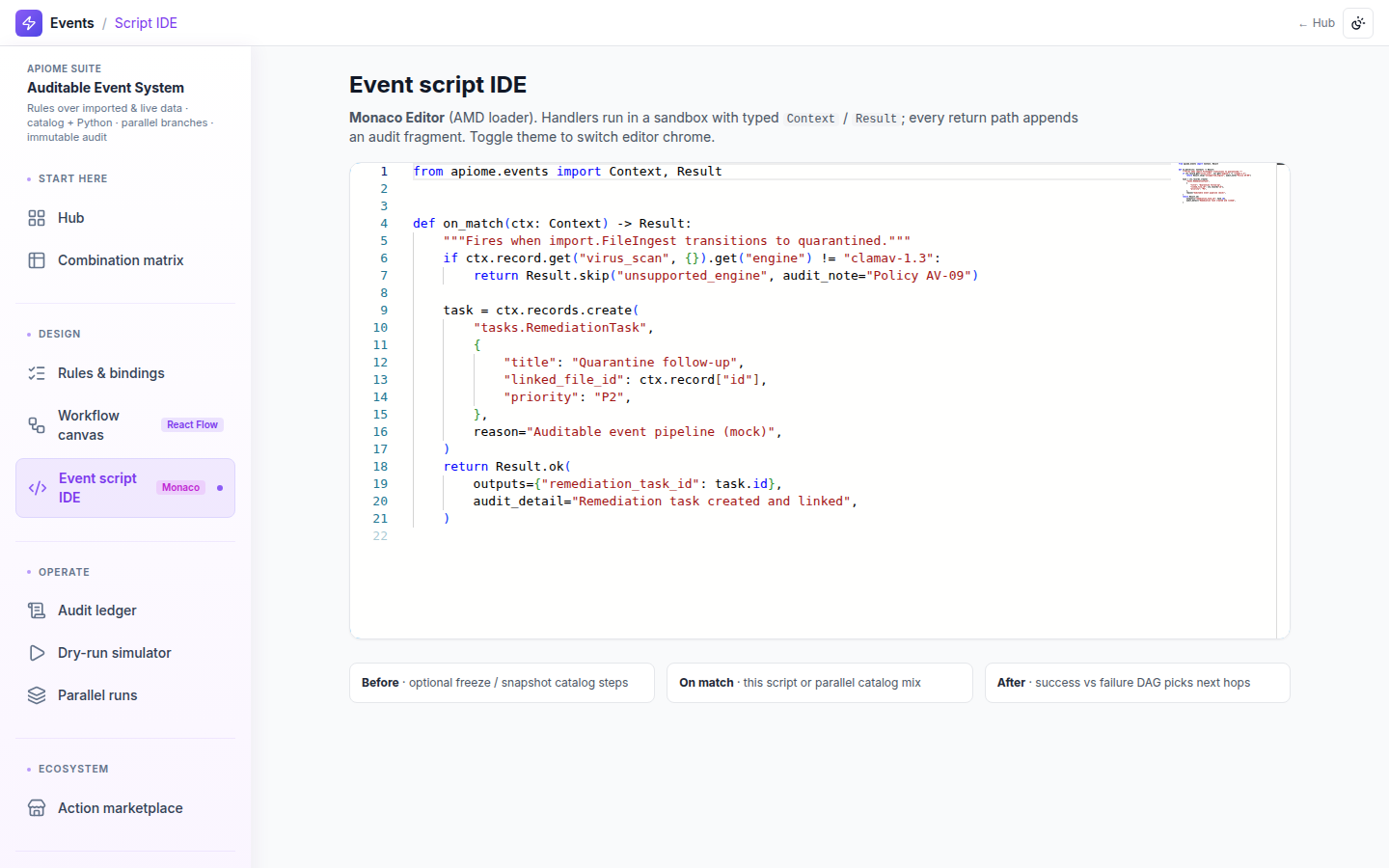Click the 'ECOSYSTEM' section label
The height and width of the screenshot is (868, 1389).
pos(73,769)
